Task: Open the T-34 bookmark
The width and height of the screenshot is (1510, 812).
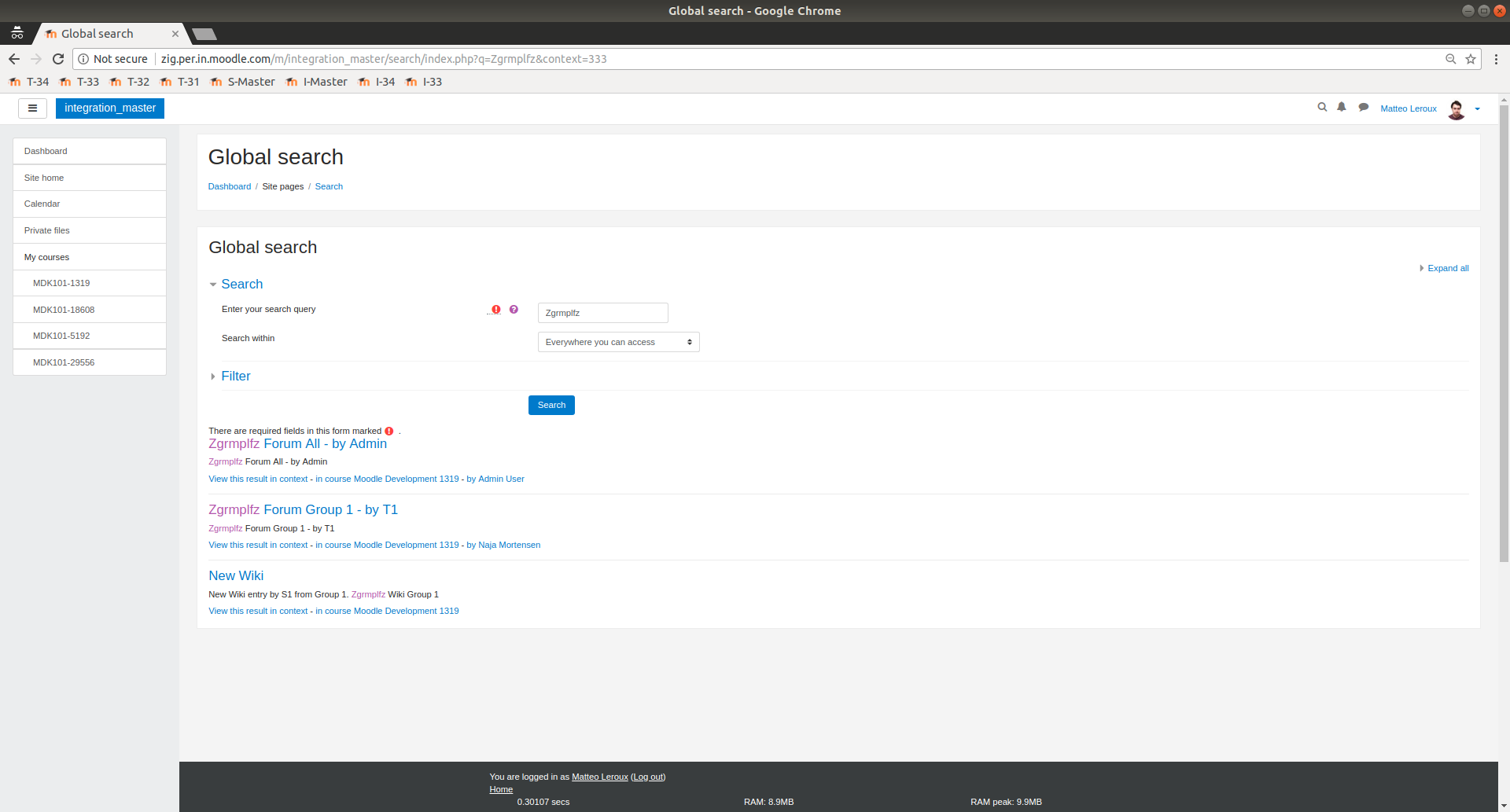Action: [29, 82]
